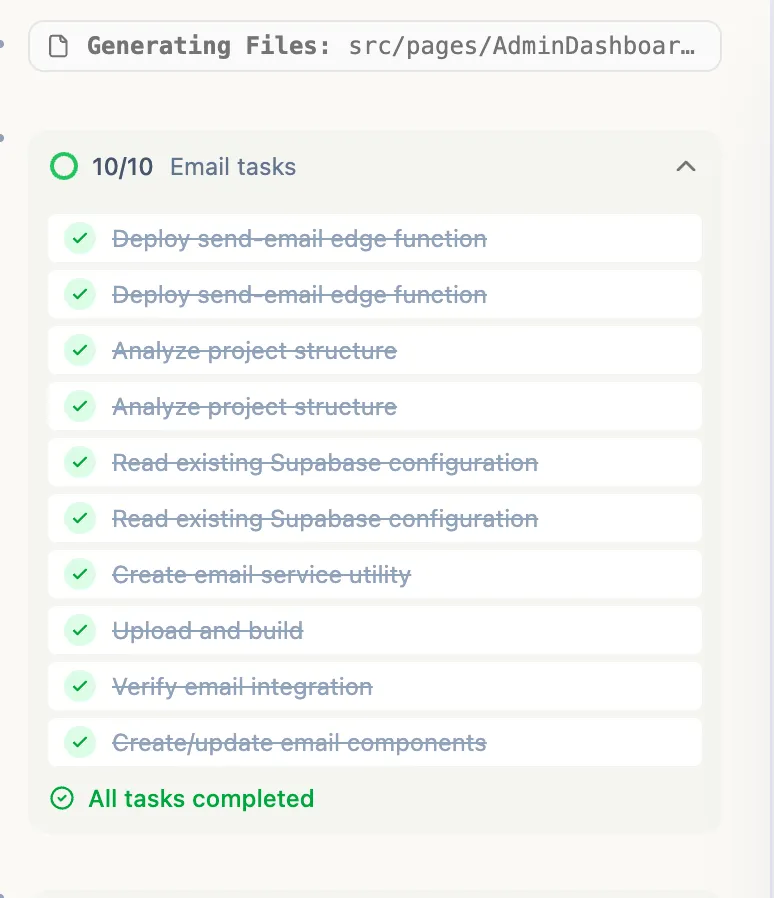
Task: Toggle the second Analyze project structure checkmark
Action: click(x=80, y=406)
